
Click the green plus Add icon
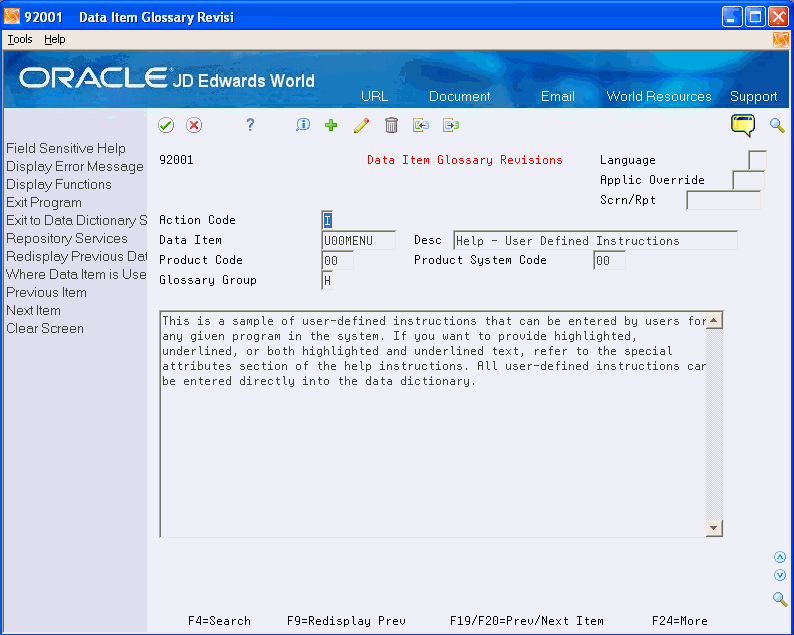(x=331, y=125)
